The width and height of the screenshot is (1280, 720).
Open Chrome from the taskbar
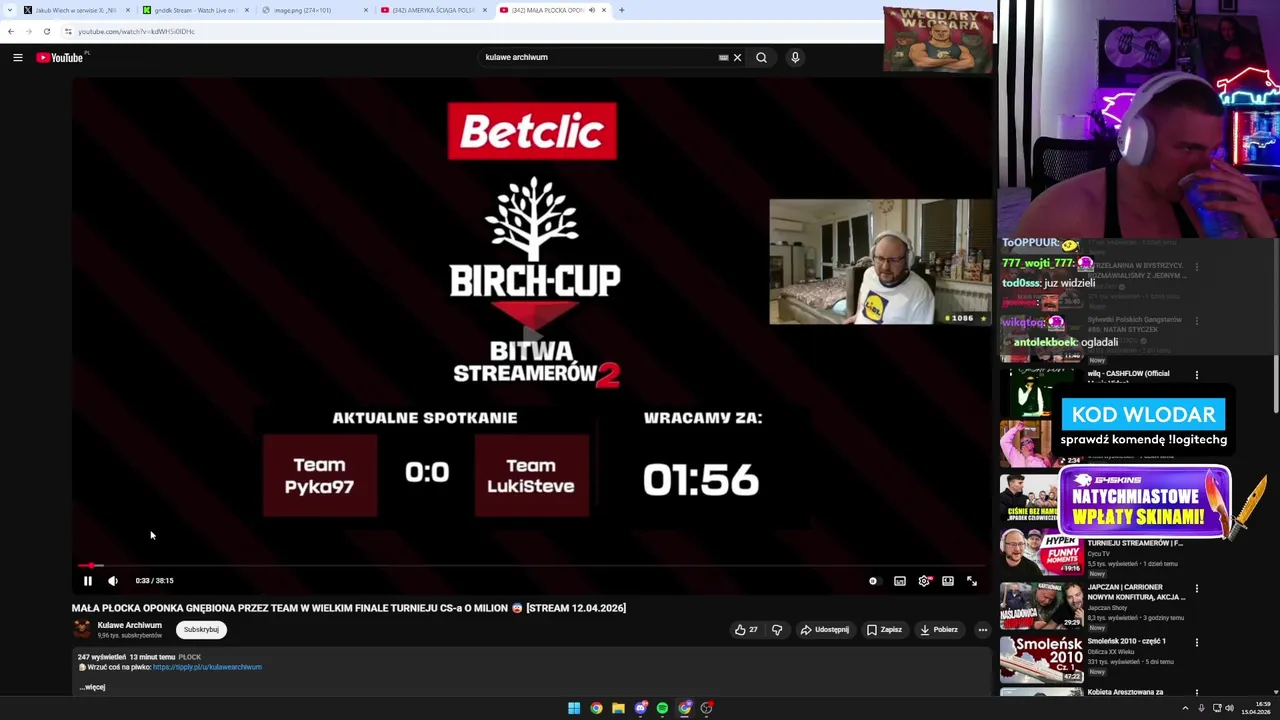(596, 708)
